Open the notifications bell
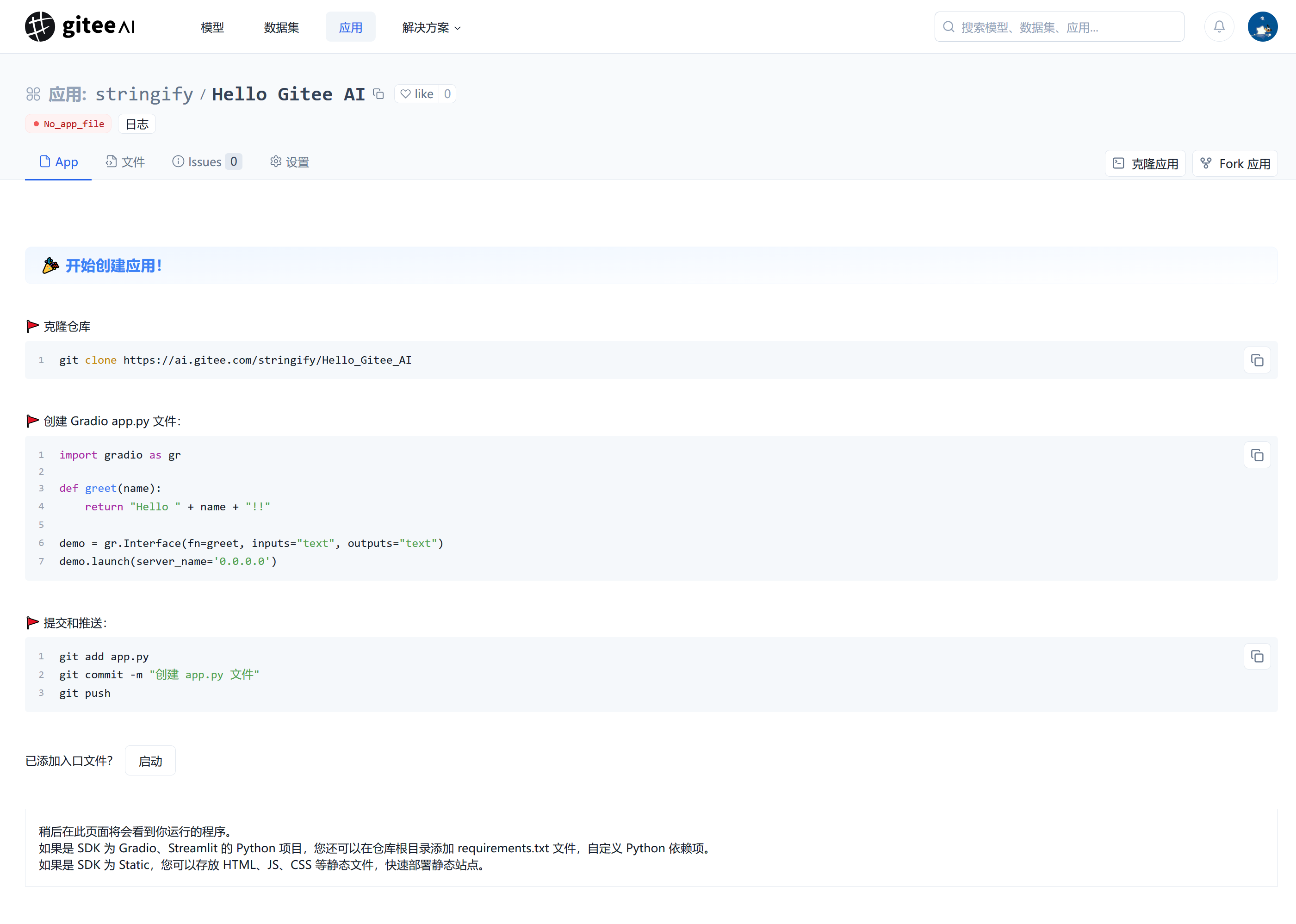 [1219, 27]
